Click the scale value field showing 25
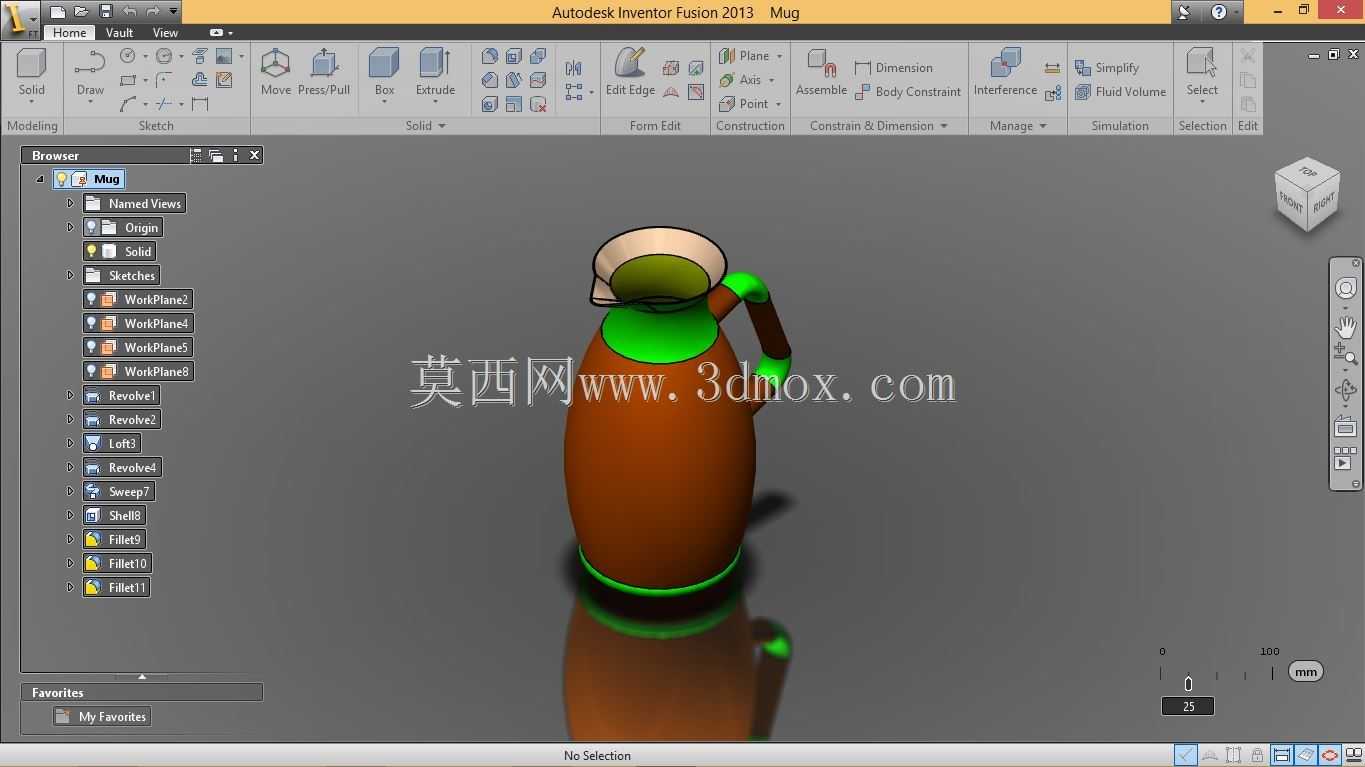The image size is (1365, 767). (1188, 706)
